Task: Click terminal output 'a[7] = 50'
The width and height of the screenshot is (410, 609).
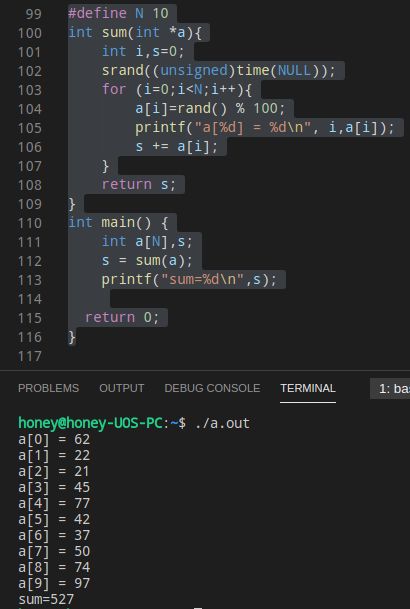Action: (54, 551)
